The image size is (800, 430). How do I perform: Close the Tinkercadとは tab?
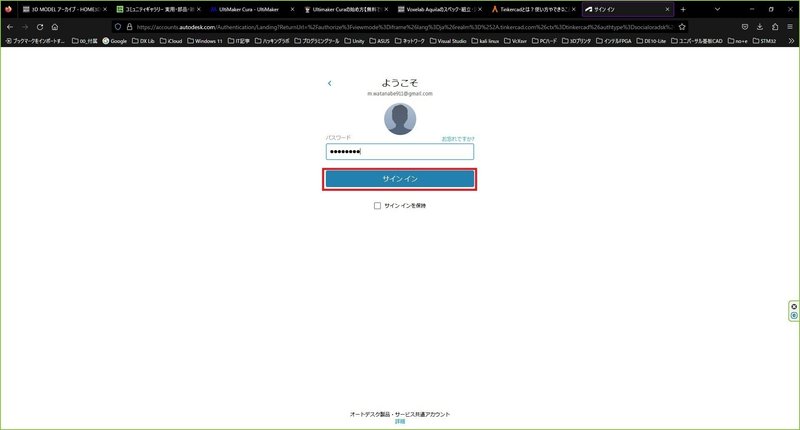coord(573,9)
